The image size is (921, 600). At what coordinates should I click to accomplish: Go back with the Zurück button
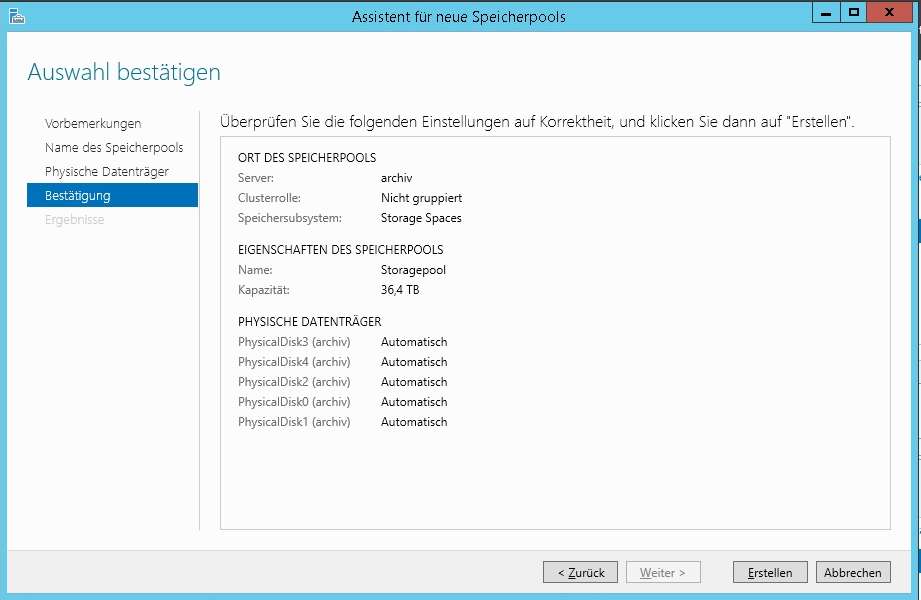[x=580, y=572]
